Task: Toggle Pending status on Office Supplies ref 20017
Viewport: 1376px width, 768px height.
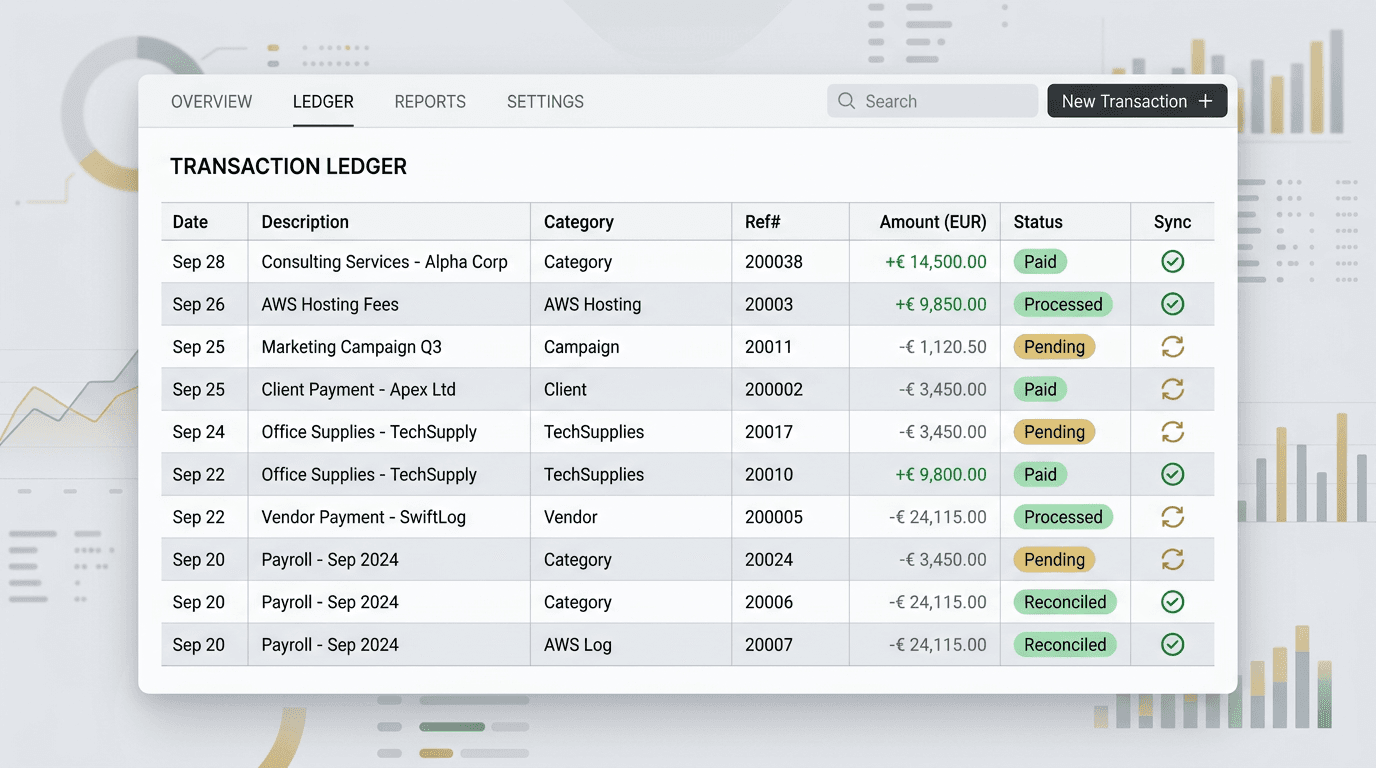Action: point(1053,431)
